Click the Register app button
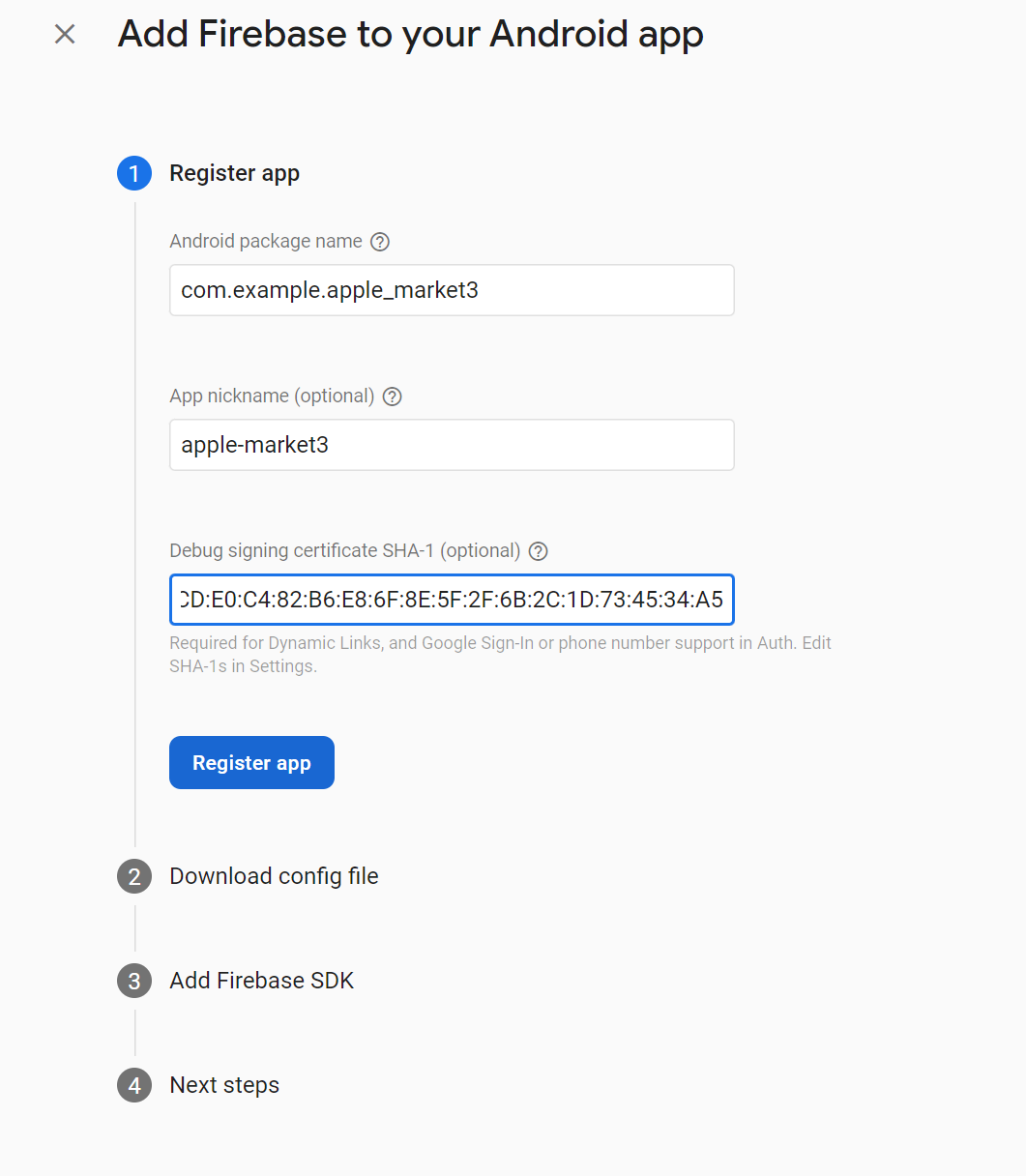Screen dimensions: 1026x1176 [251, 763]
